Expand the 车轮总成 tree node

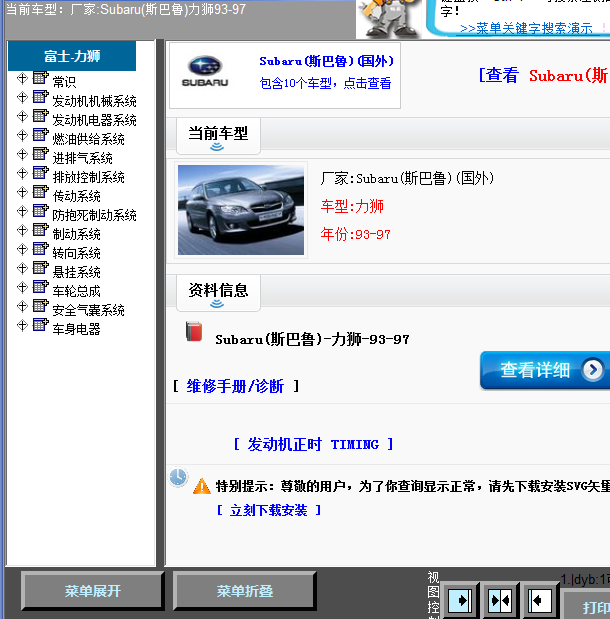pos(22,287)
